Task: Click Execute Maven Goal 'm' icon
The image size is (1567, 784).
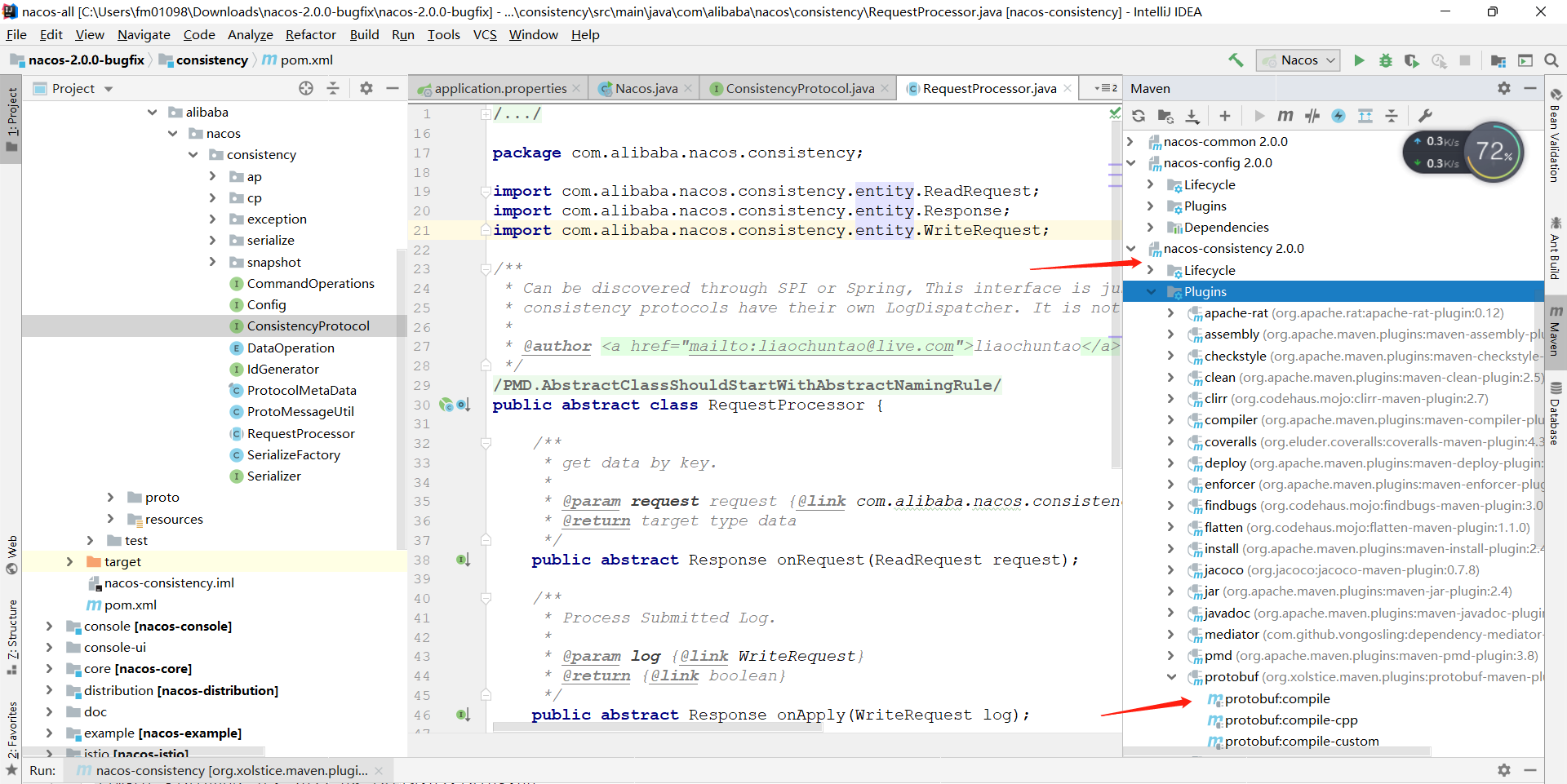Action: coord(1285,116)
